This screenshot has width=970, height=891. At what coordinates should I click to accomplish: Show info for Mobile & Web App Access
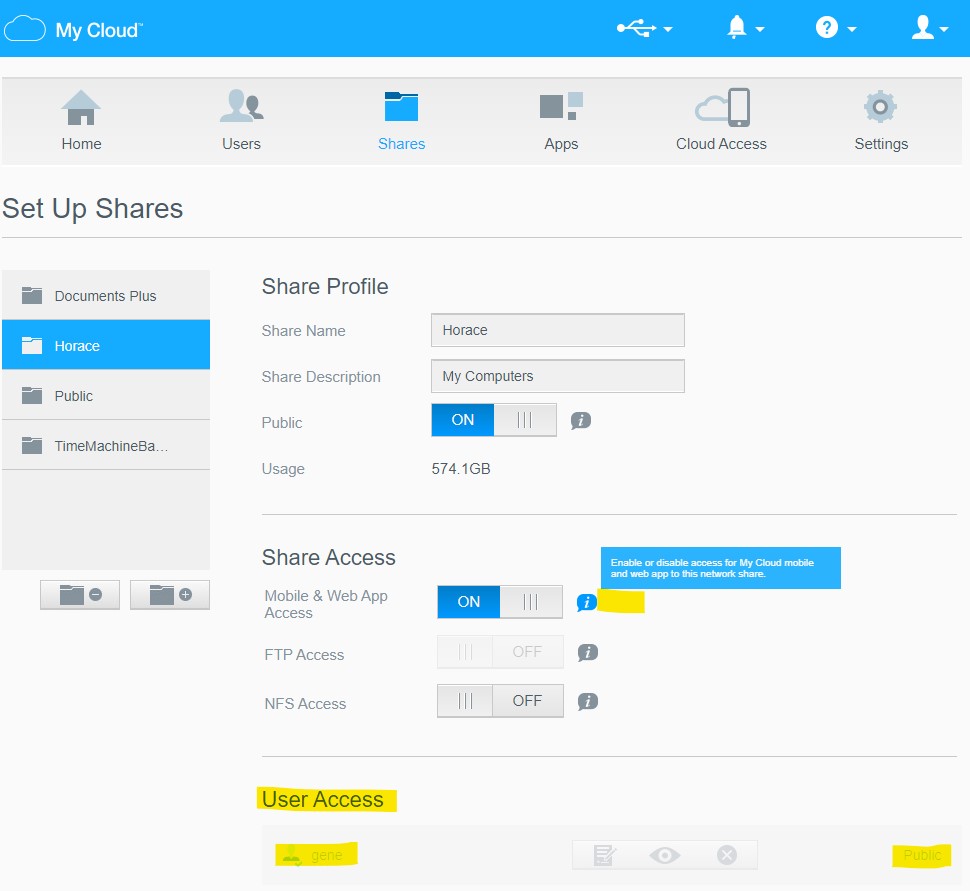tap(586, 602)
